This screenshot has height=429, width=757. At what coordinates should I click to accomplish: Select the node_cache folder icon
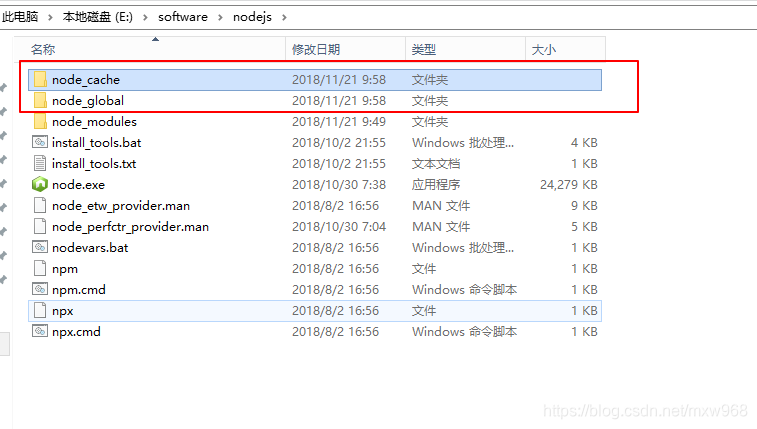click(40, 80)
